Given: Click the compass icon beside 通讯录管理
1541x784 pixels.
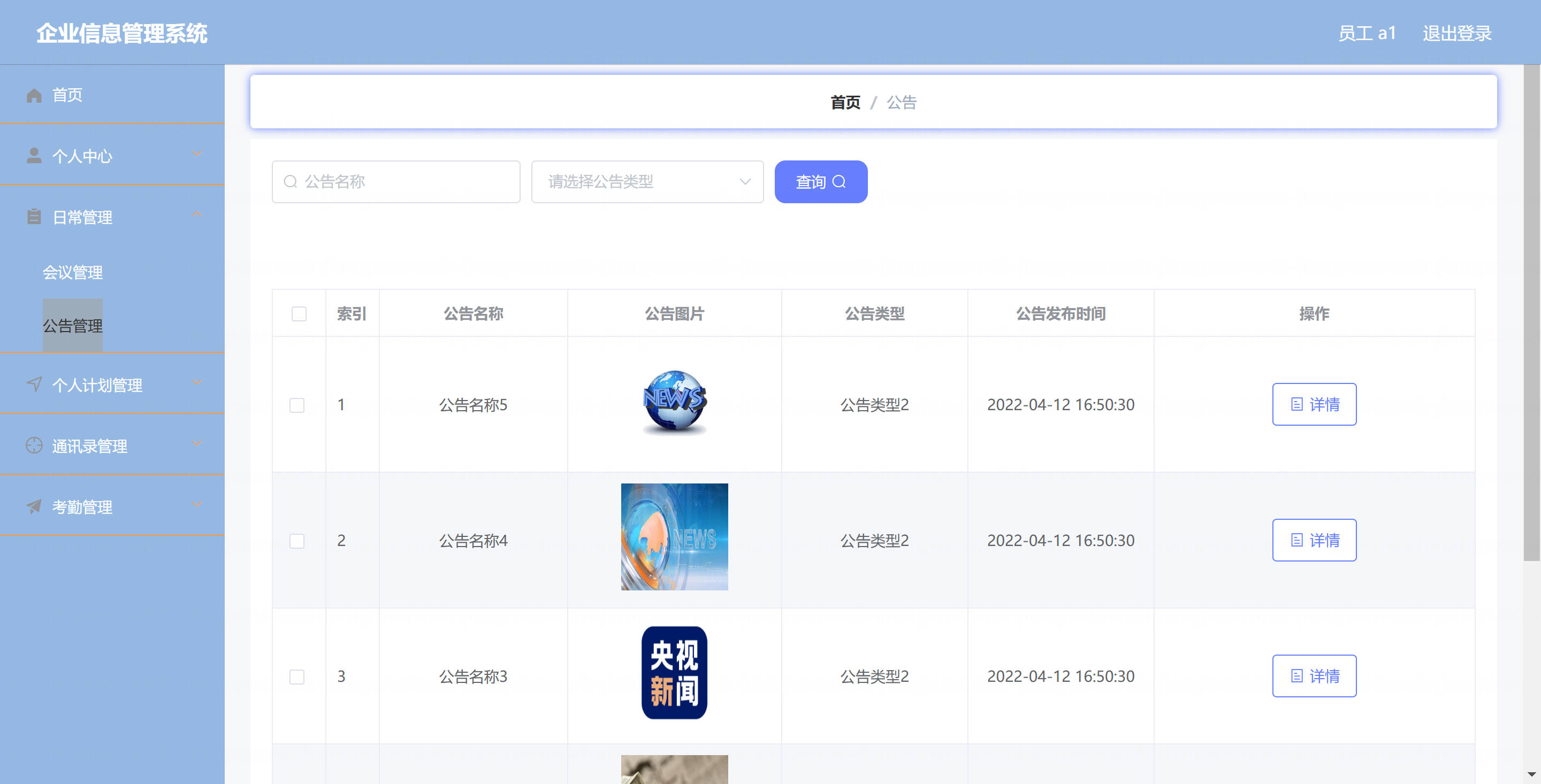Looking at the screenshot, I should (x=34, y=445).
